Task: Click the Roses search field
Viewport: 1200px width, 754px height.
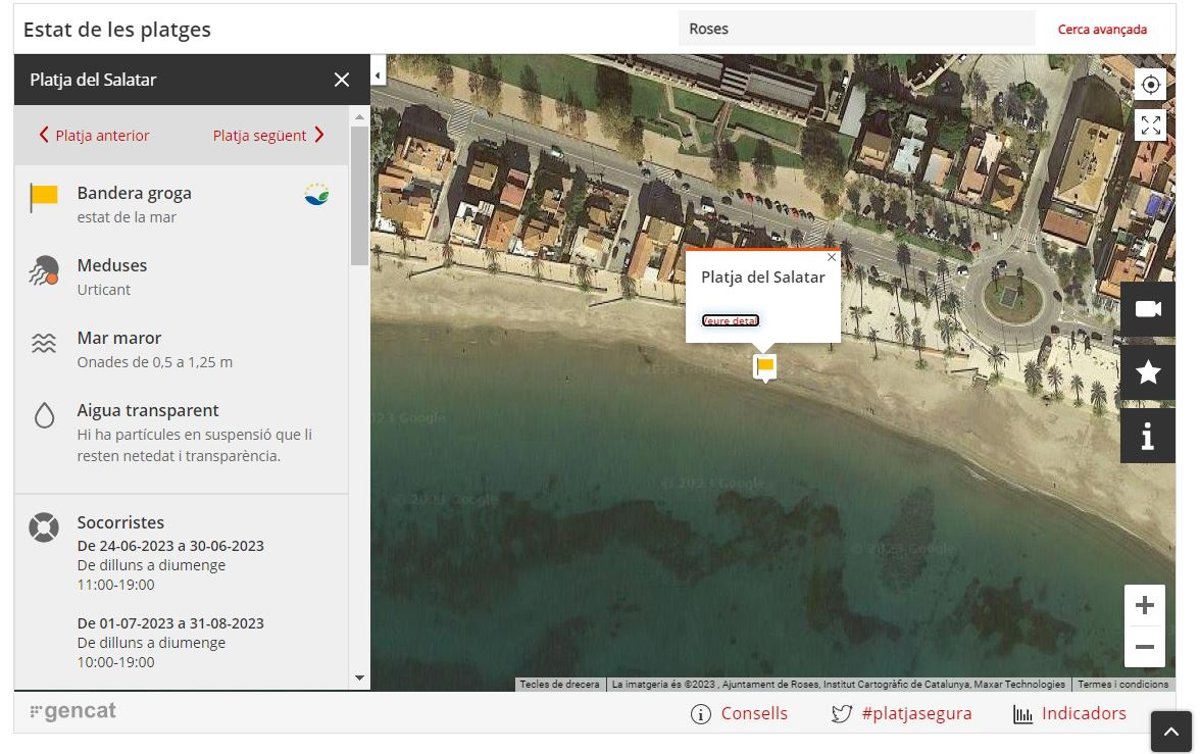Action: tap(856, 29)
